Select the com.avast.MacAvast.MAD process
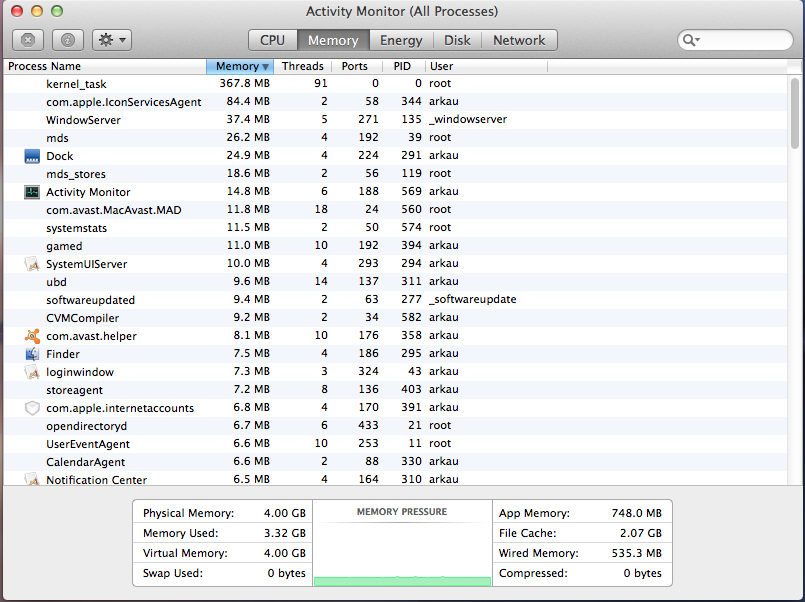805x602 pixels. [x=395, y=210]
